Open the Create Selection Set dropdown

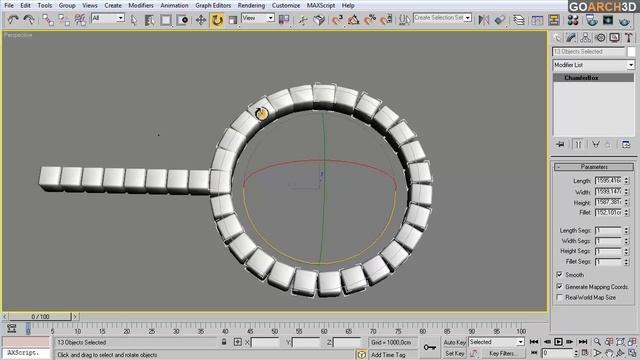(442, 18)
